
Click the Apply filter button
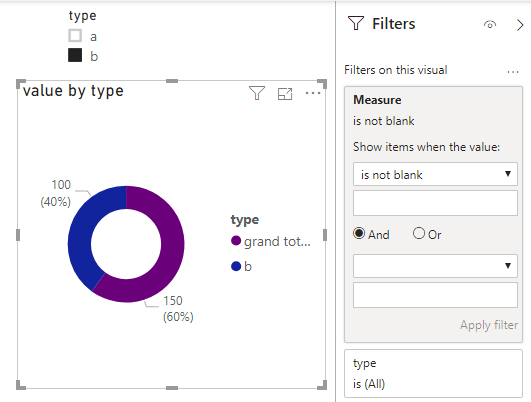pyautogui.click(x=489, y=325)
